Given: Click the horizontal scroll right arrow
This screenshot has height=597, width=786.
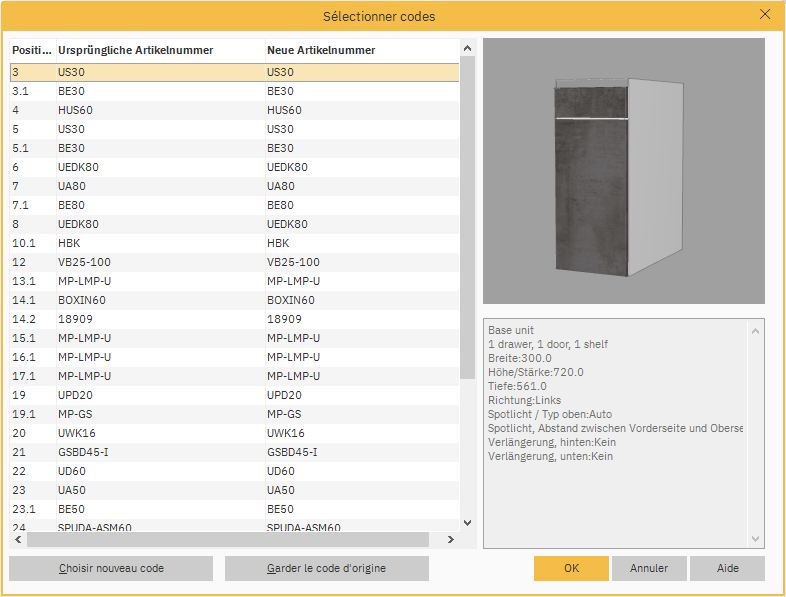Looking at the screenshot, I should tap(450, 540).
